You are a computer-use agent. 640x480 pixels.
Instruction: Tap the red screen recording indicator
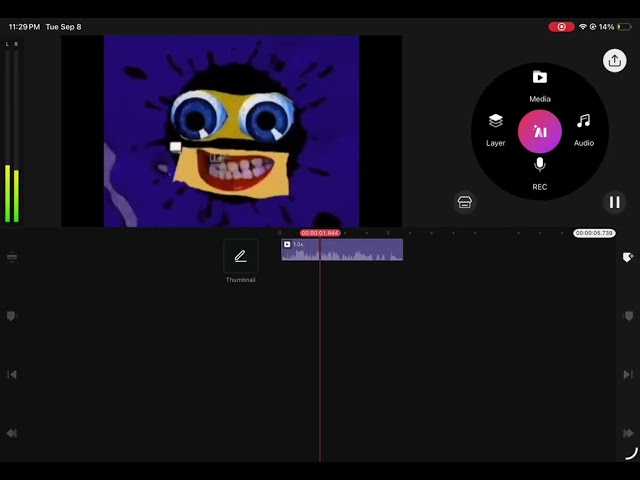561,27
